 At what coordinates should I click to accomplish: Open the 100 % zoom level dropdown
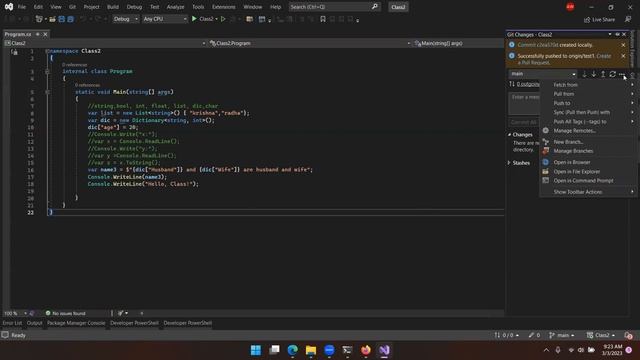pyautogui.click(x=15, y=313)
